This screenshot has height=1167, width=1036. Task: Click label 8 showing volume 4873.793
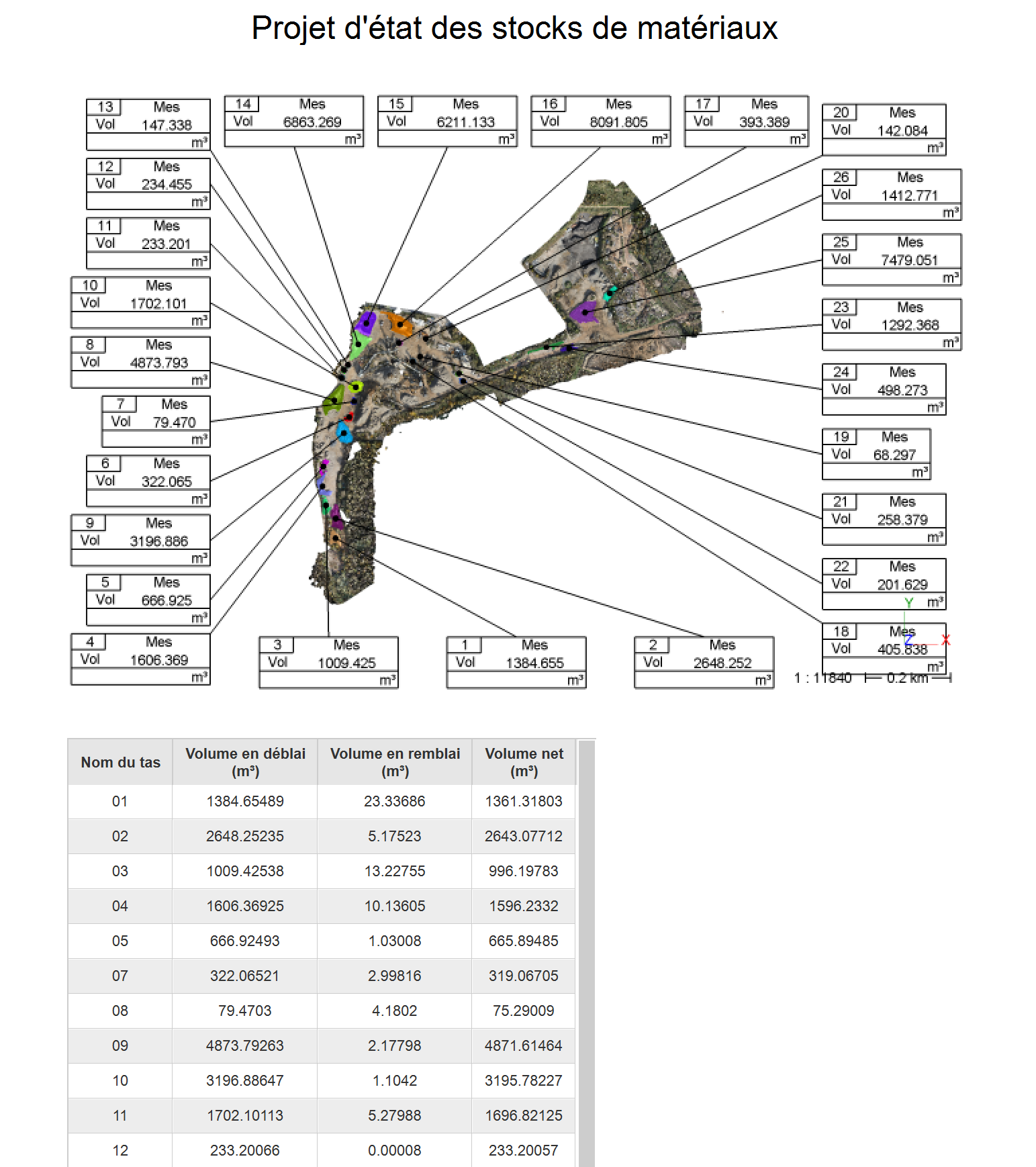[x=140, y=362]
